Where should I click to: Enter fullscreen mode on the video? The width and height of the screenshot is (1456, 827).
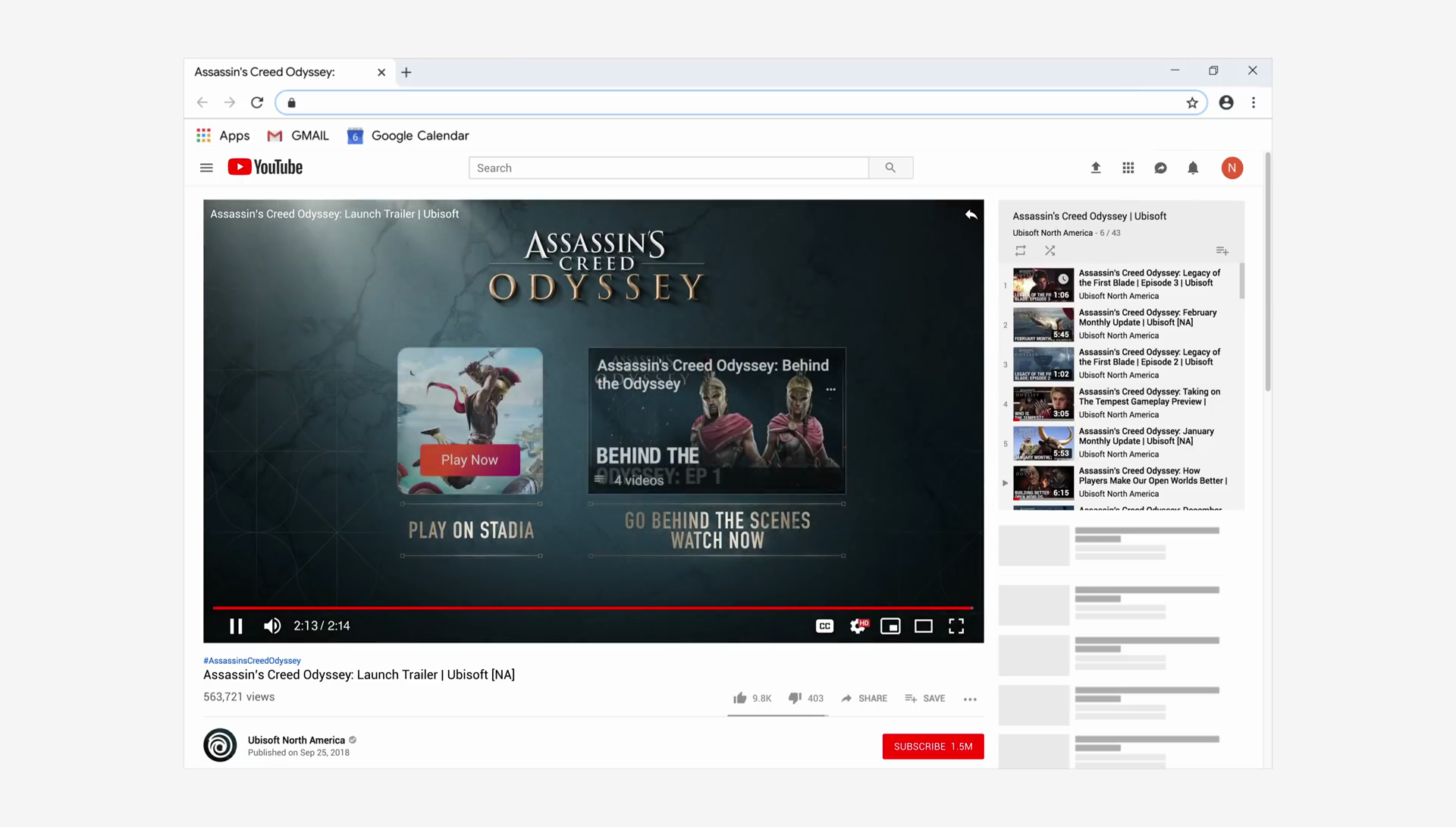956,626
